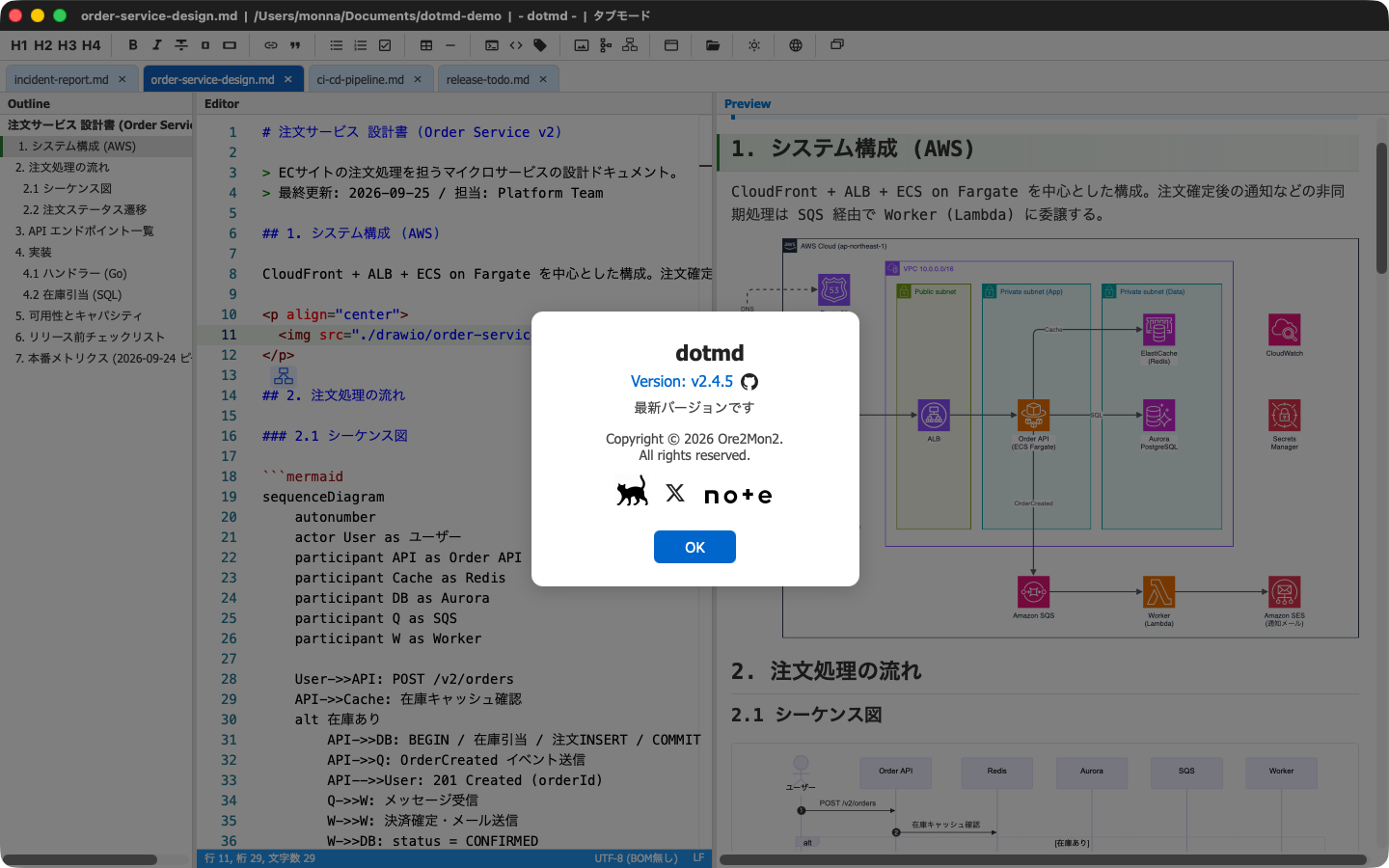Click the outline root 注文サービス 設計書
This screenshot has width=1389, height=868.
point(96,125)
